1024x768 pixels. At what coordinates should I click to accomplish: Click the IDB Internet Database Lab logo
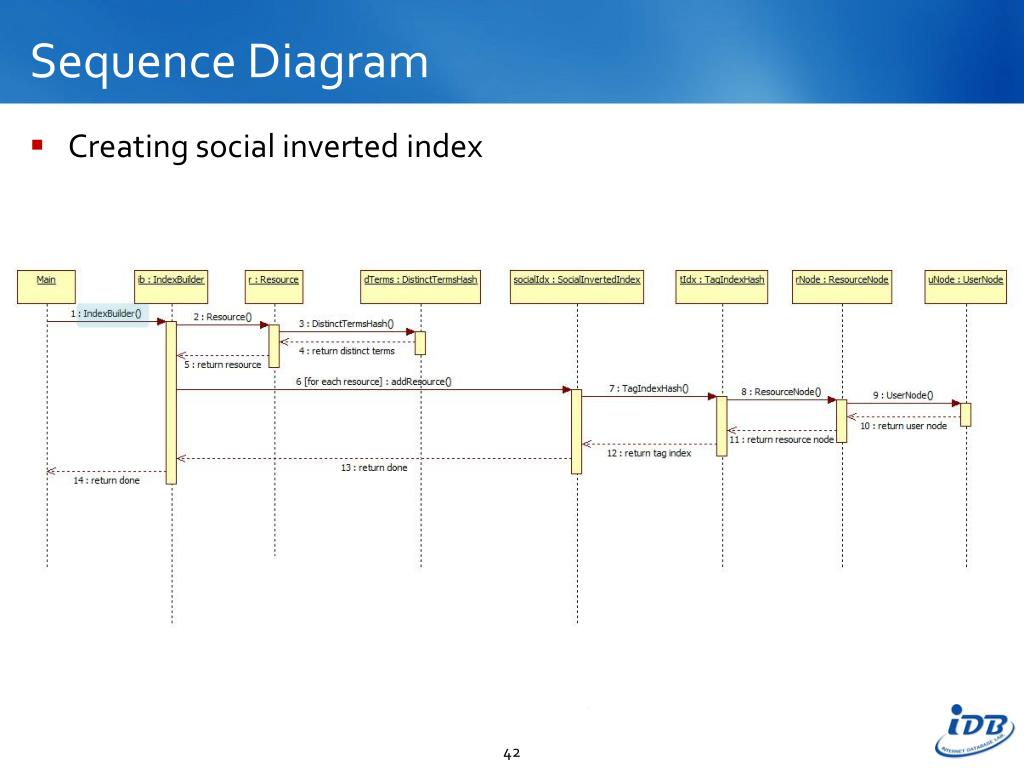point(976,731)
